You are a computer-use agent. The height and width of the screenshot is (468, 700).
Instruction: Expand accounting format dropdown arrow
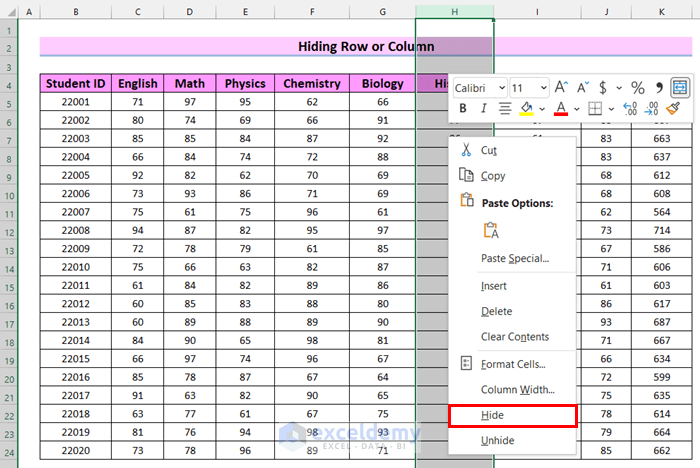(x=619, y=88)
